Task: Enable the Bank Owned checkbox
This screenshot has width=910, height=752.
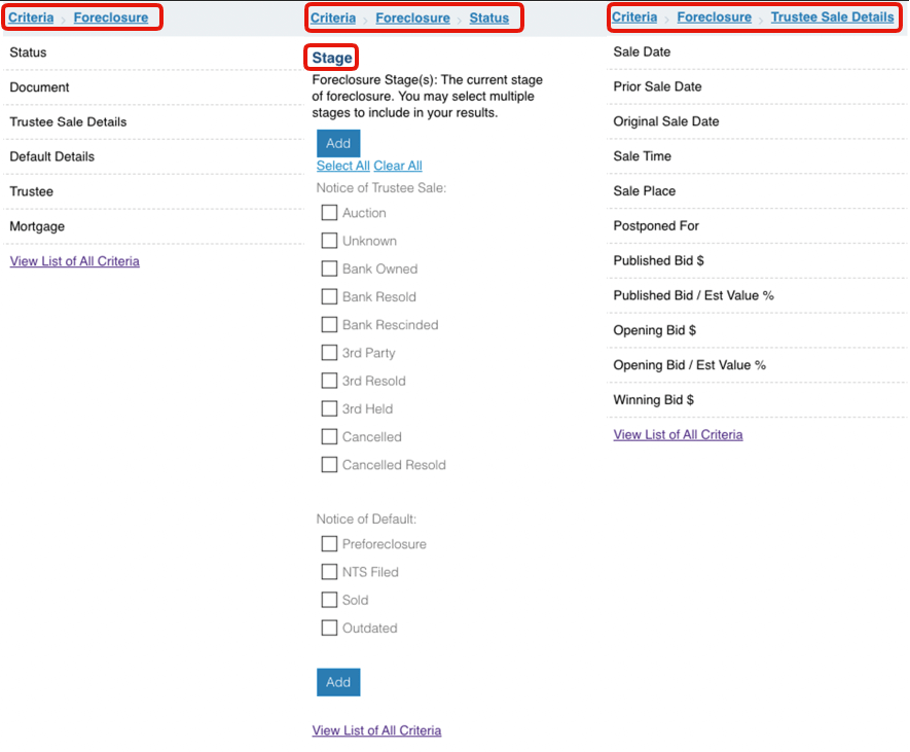Action: click(329, 269)
